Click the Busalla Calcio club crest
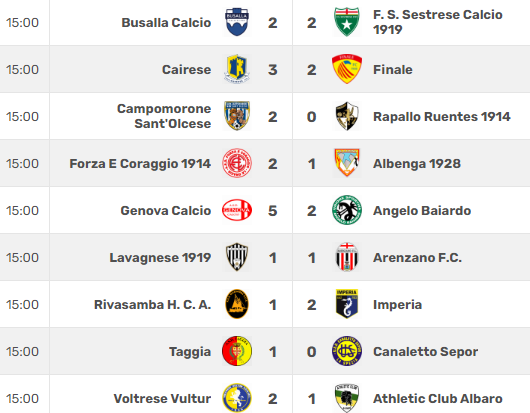The height and width of the screenshot is (413, 530). tap(237, 22)
